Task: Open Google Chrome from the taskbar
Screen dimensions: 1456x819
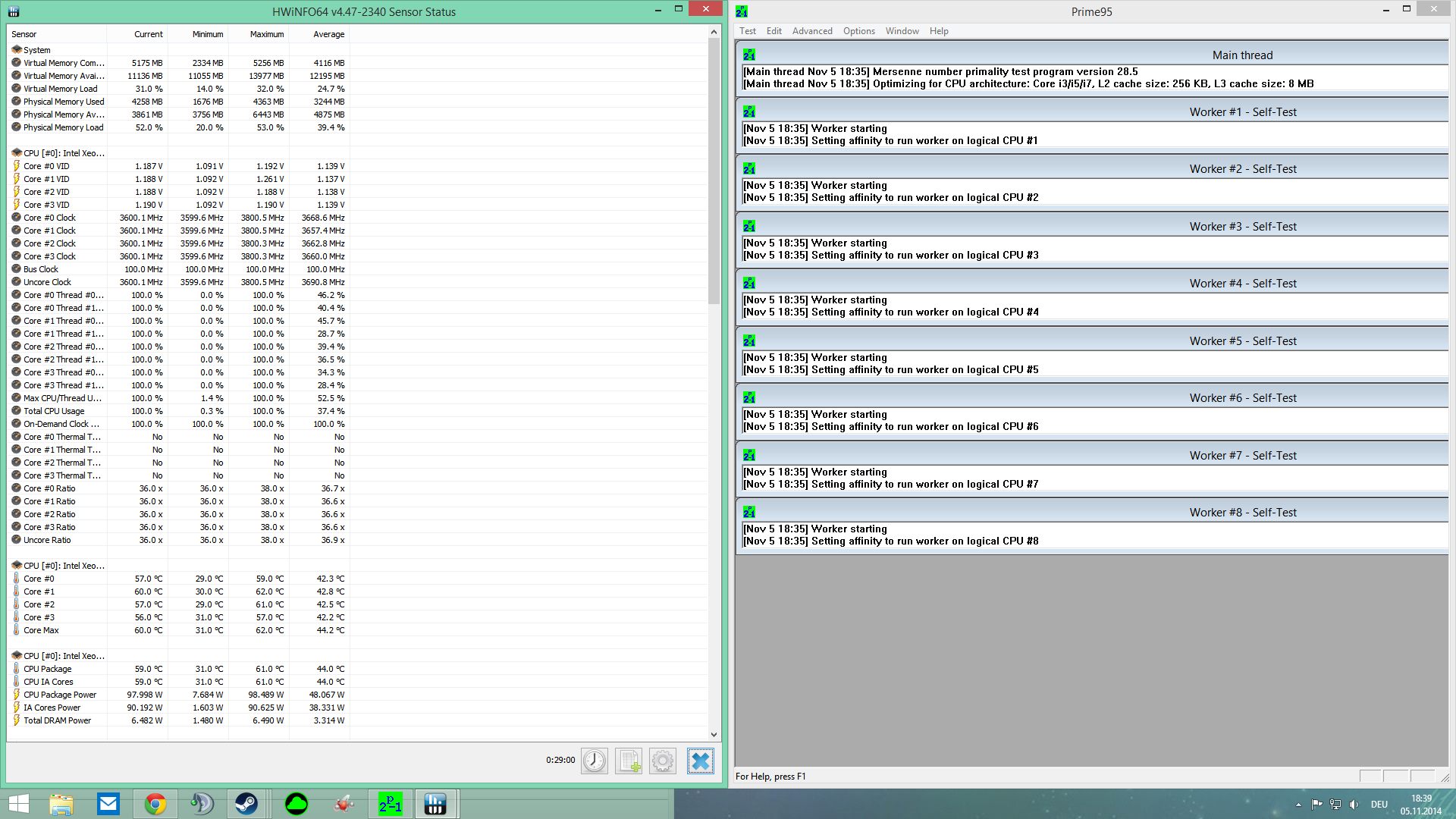Action: tap(155, 804)
